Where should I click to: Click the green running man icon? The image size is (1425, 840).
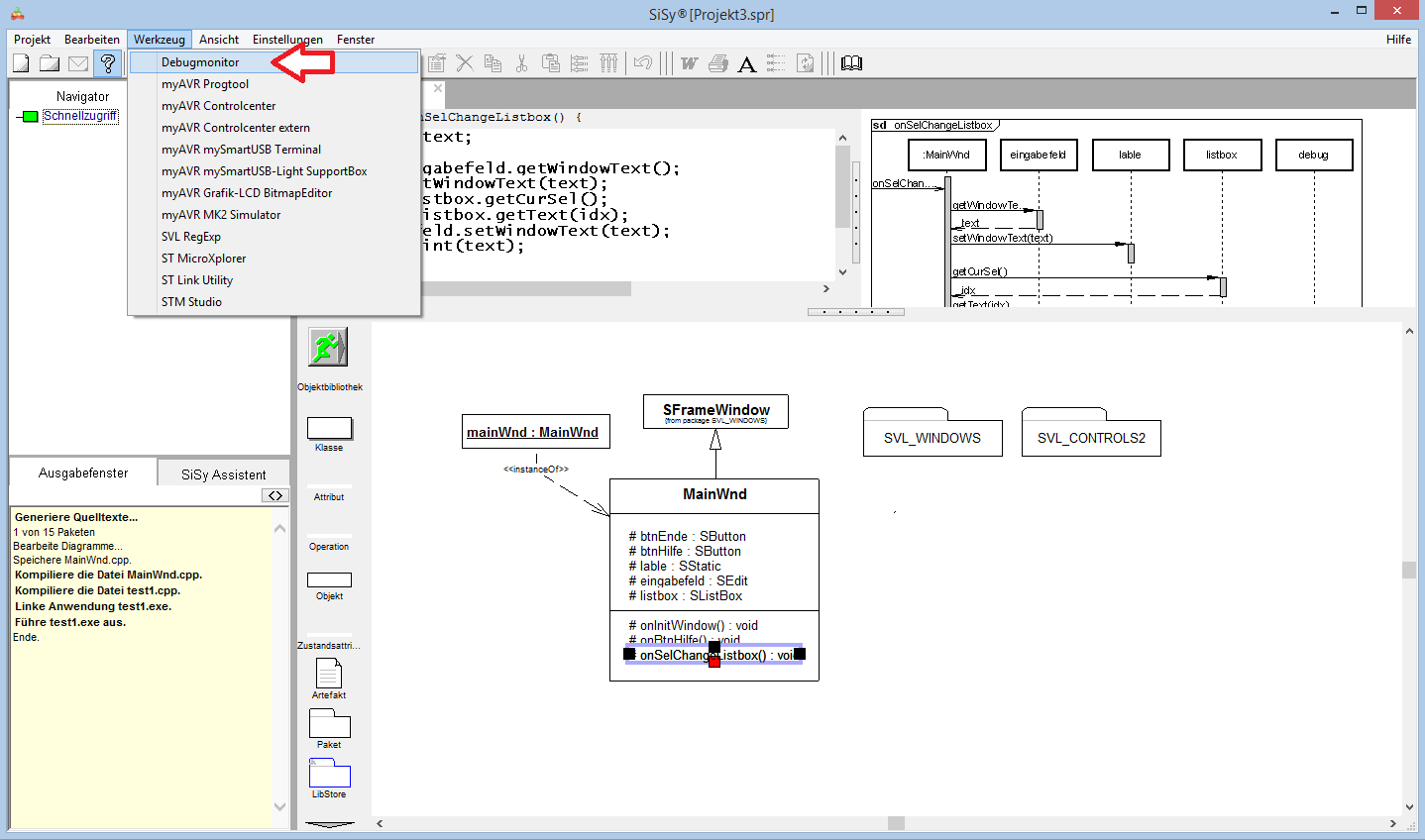click(328, 348)
